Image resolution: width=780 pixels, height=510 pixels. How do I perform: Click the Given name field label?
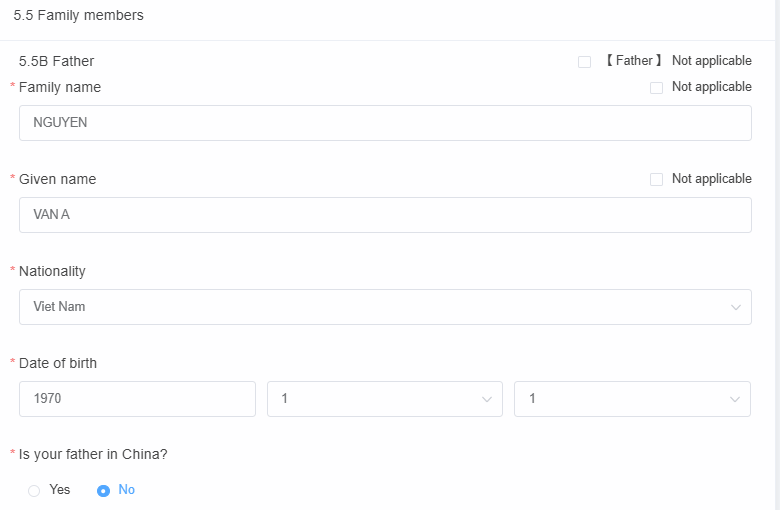(x=58, y=180)
